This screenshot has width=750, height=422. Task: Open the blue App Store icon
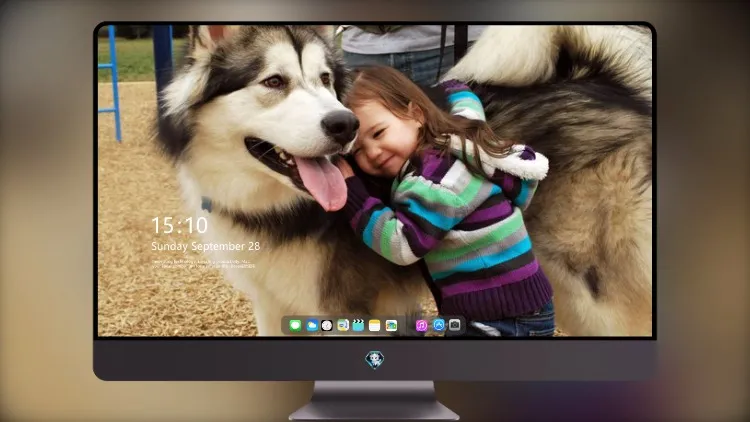coord(439,325)
